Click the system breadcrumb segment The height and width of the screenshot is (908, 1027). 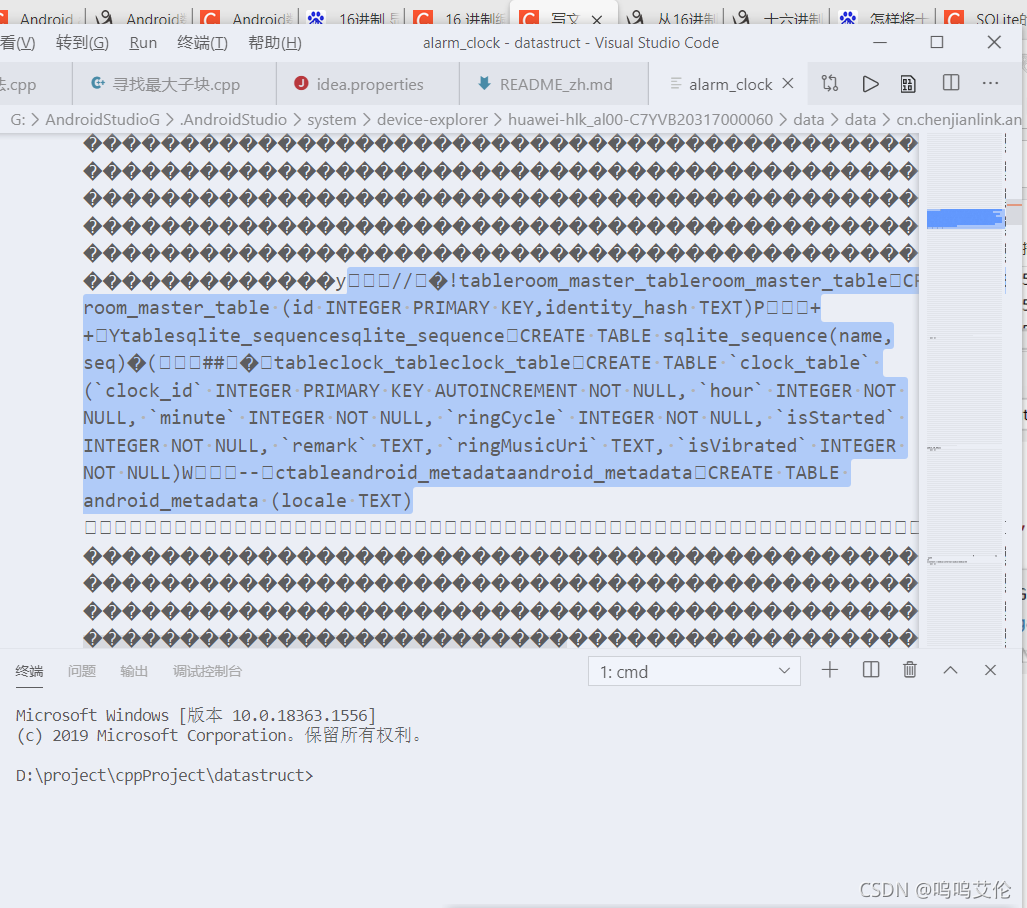coord(331,119)
